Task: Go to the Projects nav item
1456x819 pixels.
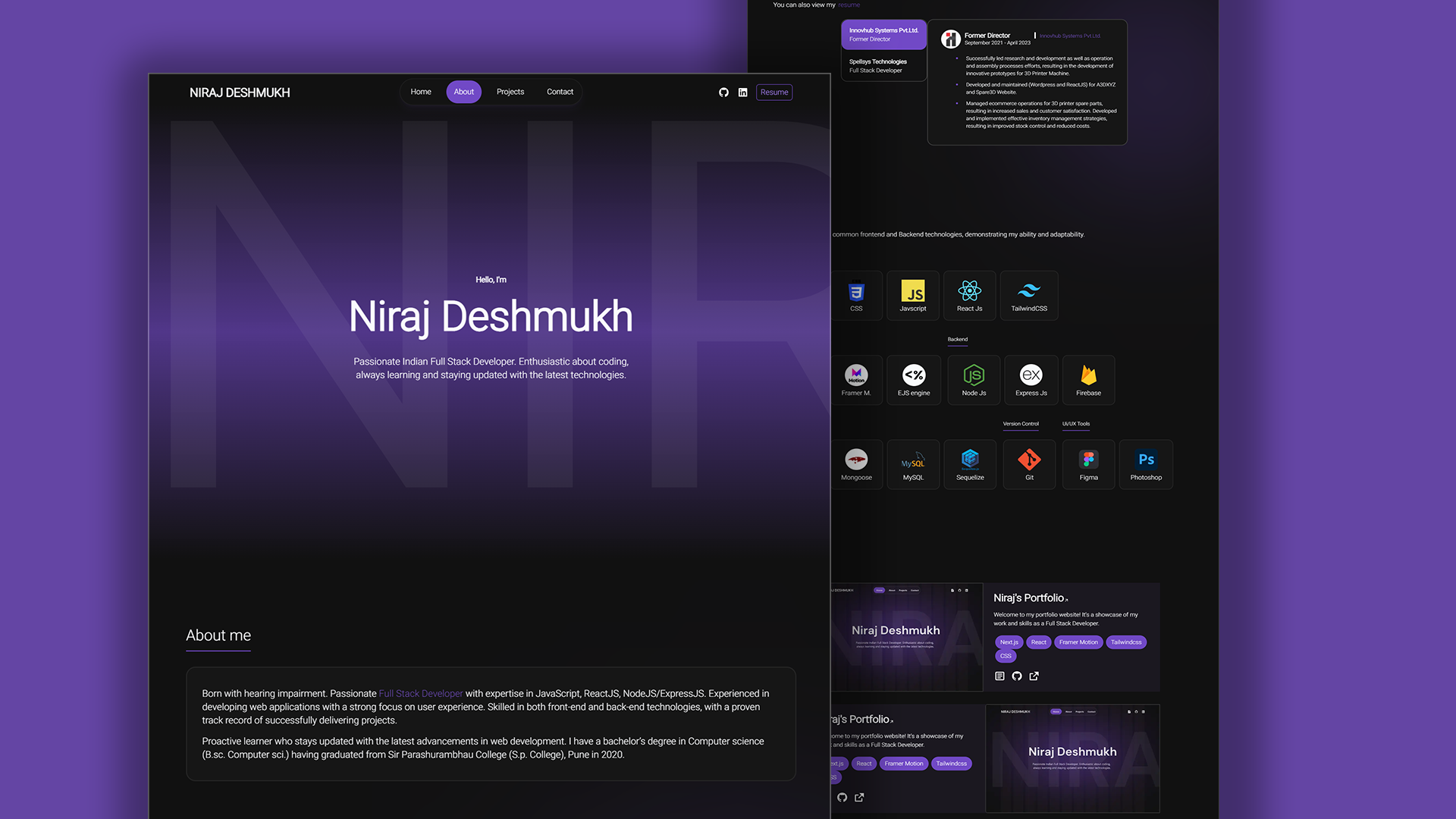Action: tap(510, 92)
